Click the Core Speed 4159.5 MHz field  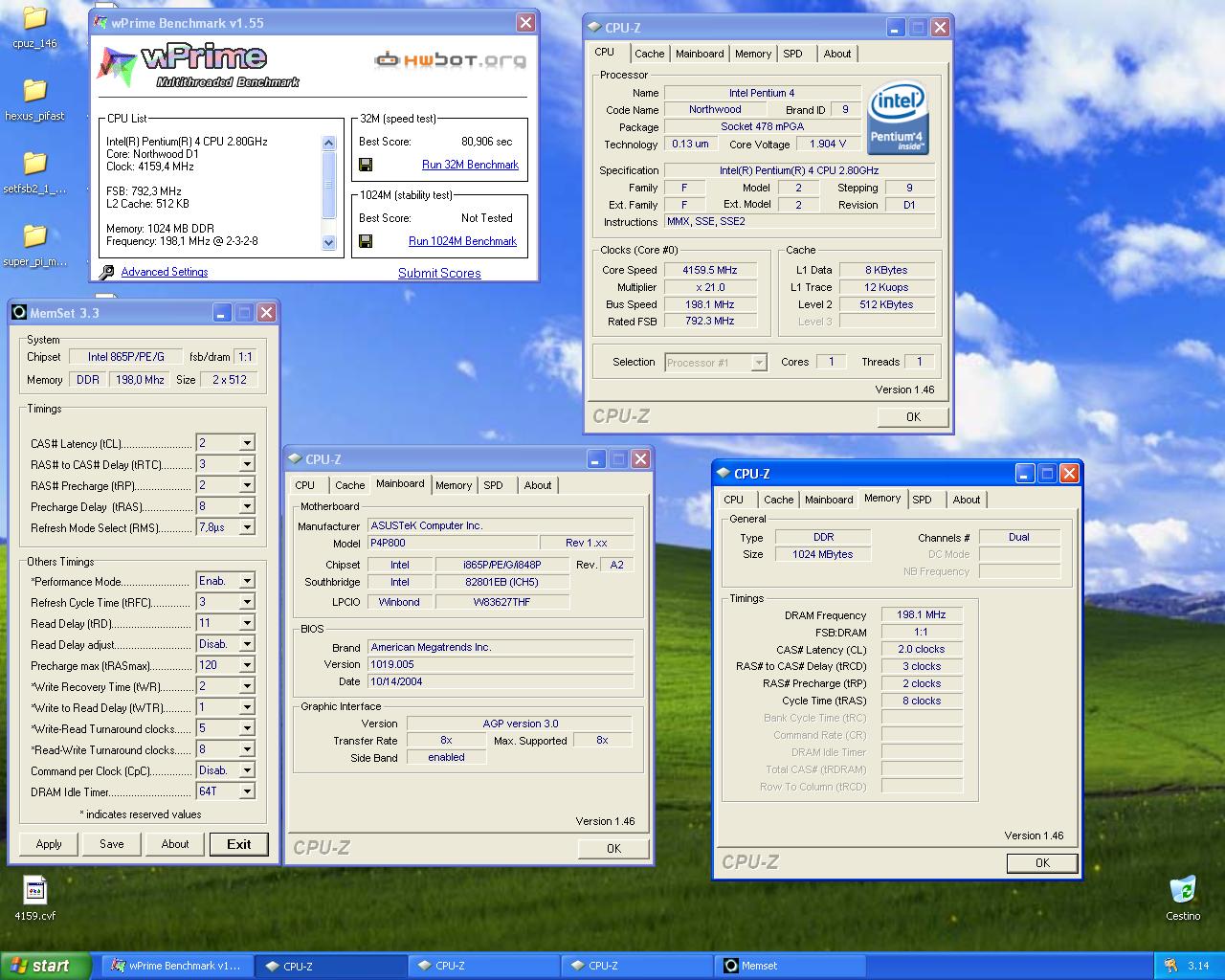pyautogui.click(x=711, y=270)
